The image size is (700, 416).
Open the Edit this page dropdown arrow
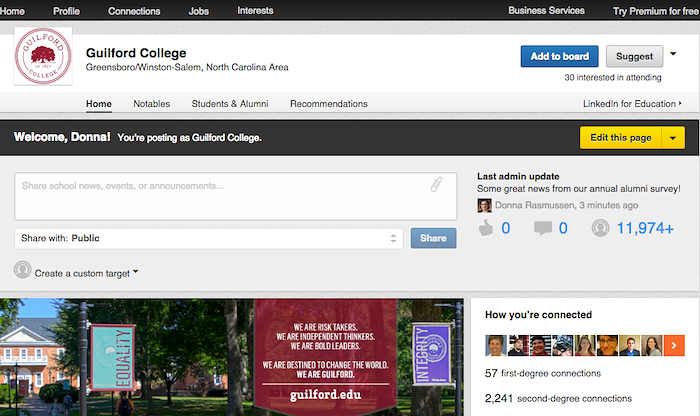coord(672,137)
